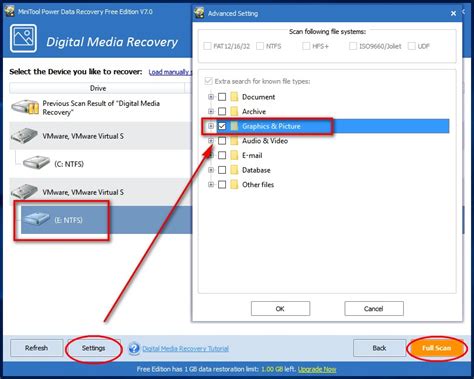Expand the Archive tree node
Image resolution: width=474 pixels, height=379 pixels.
point(211,111)
